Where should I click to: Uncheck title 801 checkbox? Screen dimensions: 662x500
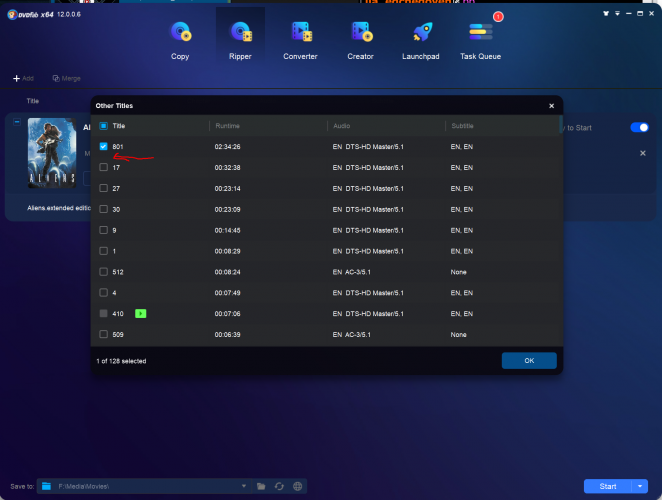[104, 146]
